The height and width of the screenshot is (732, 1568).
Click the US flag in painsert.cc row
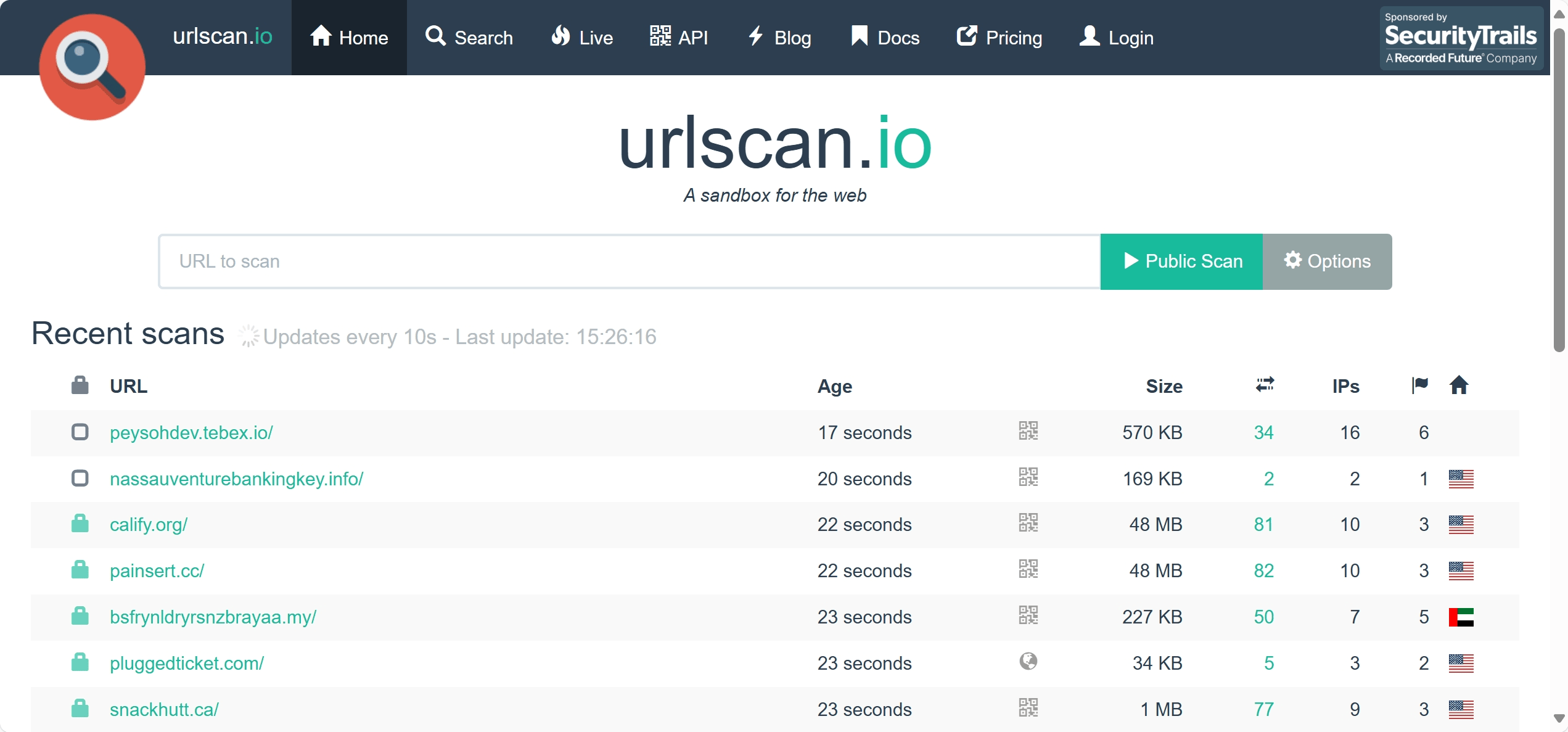tap(1461, 571)
